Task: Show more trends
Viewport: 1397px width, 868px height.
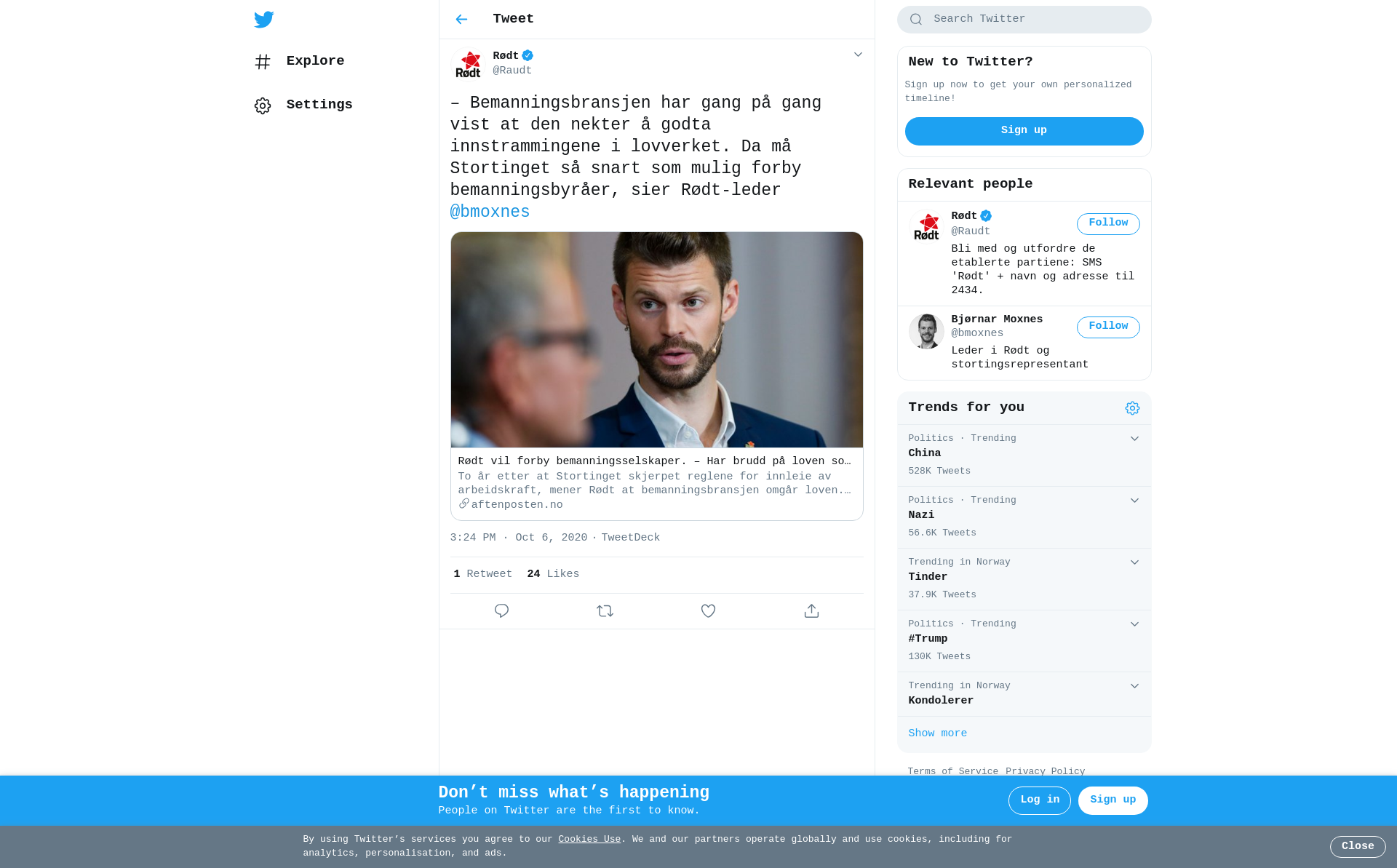Action: tap(937, 733)
